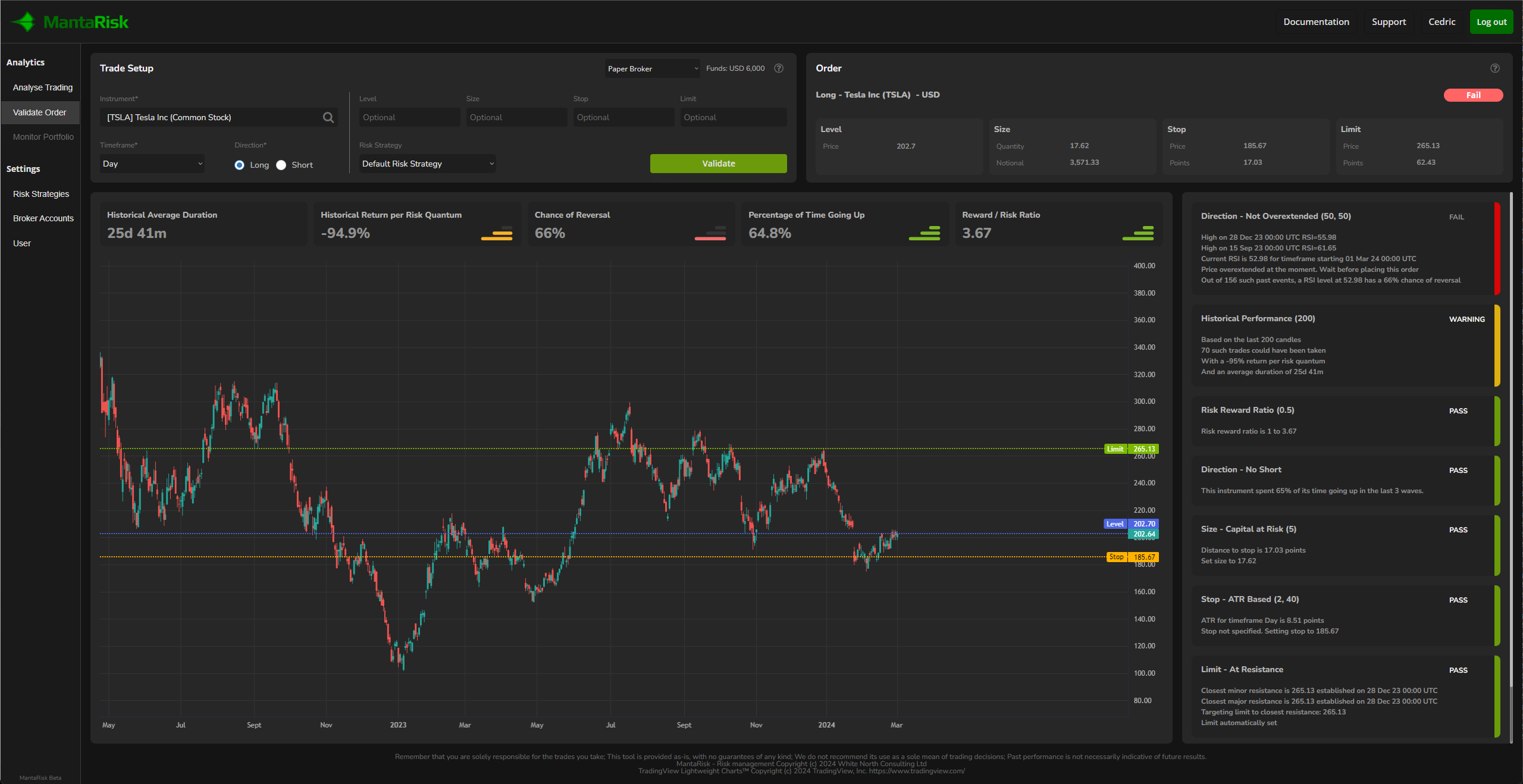The width and height of the screenshot is (1523, 784).
Task: Click the Chance of Reversal indicator bars
Action: 710,233
